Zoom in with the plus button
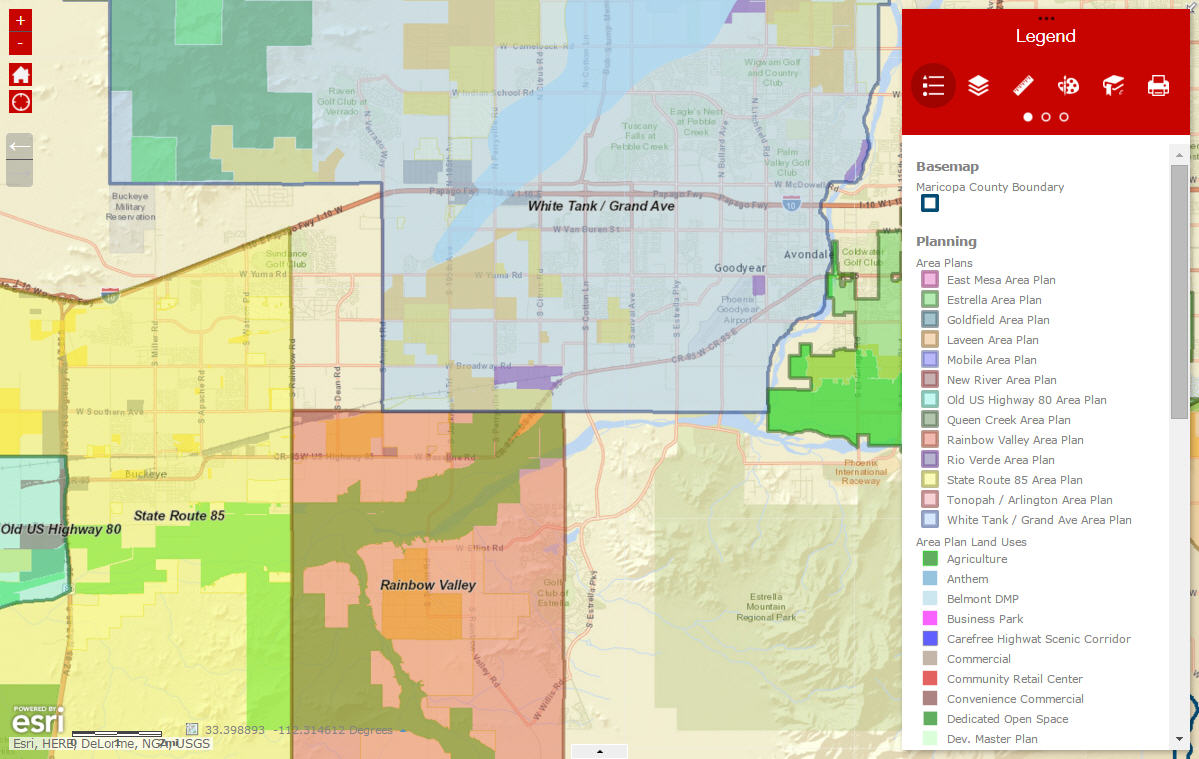Screen dimensions: 1199x759 [20, 20]
